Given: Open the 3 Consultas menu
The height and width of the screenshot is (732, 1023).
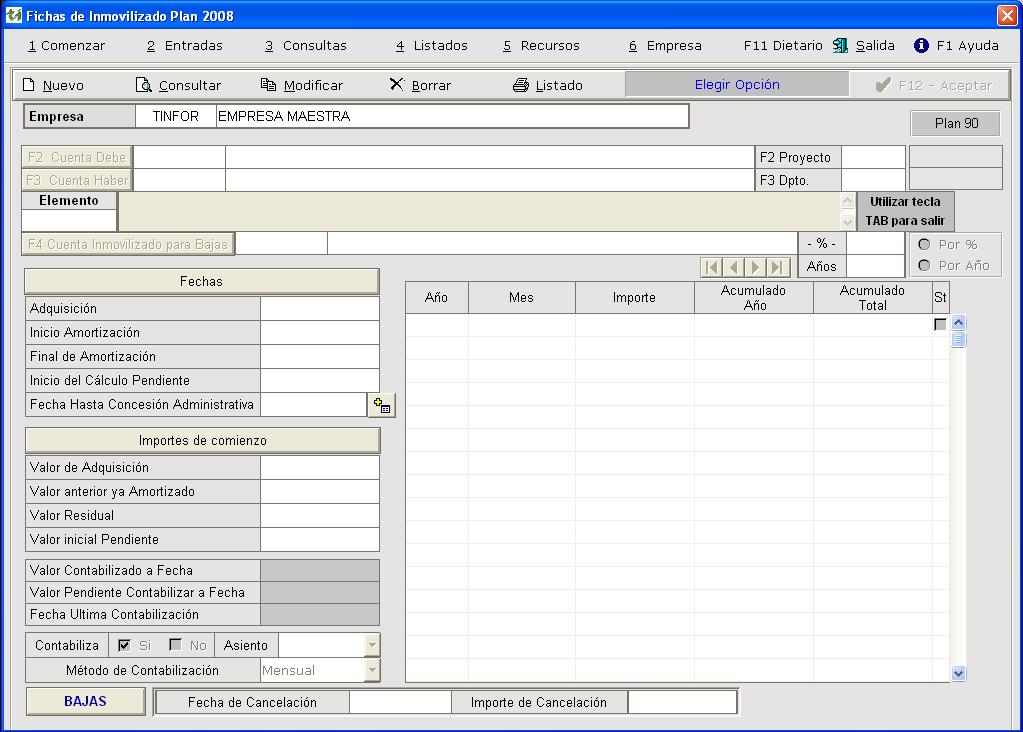Looking at the screenshot, I should point(306,46).
